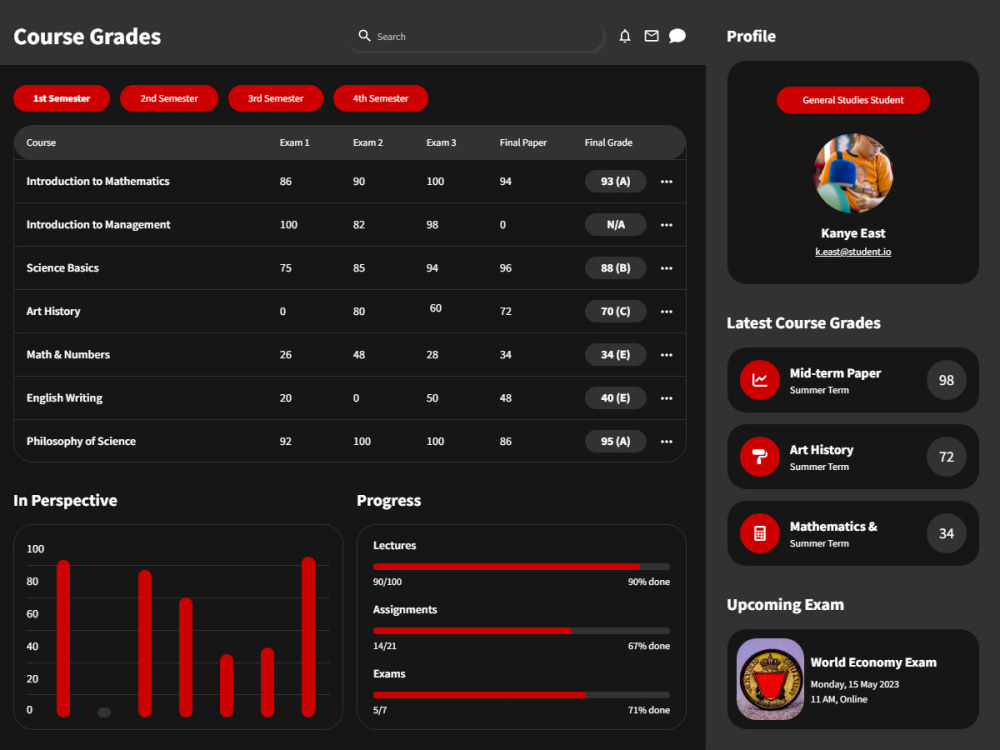Click the first red bar in chart
This screenshot has height=750, width=1000.
coord(63,639)
